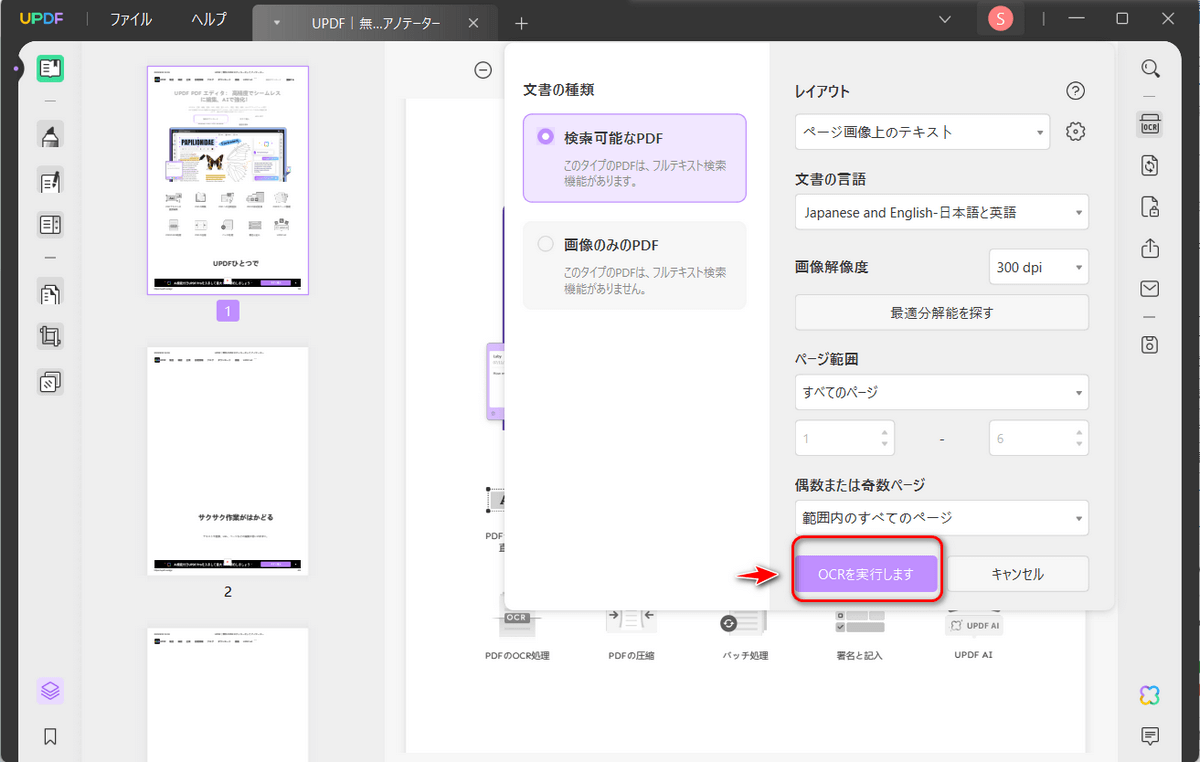Open the ファイル menu
This screenshot has width=1200, height=762.
coord(131,19)
